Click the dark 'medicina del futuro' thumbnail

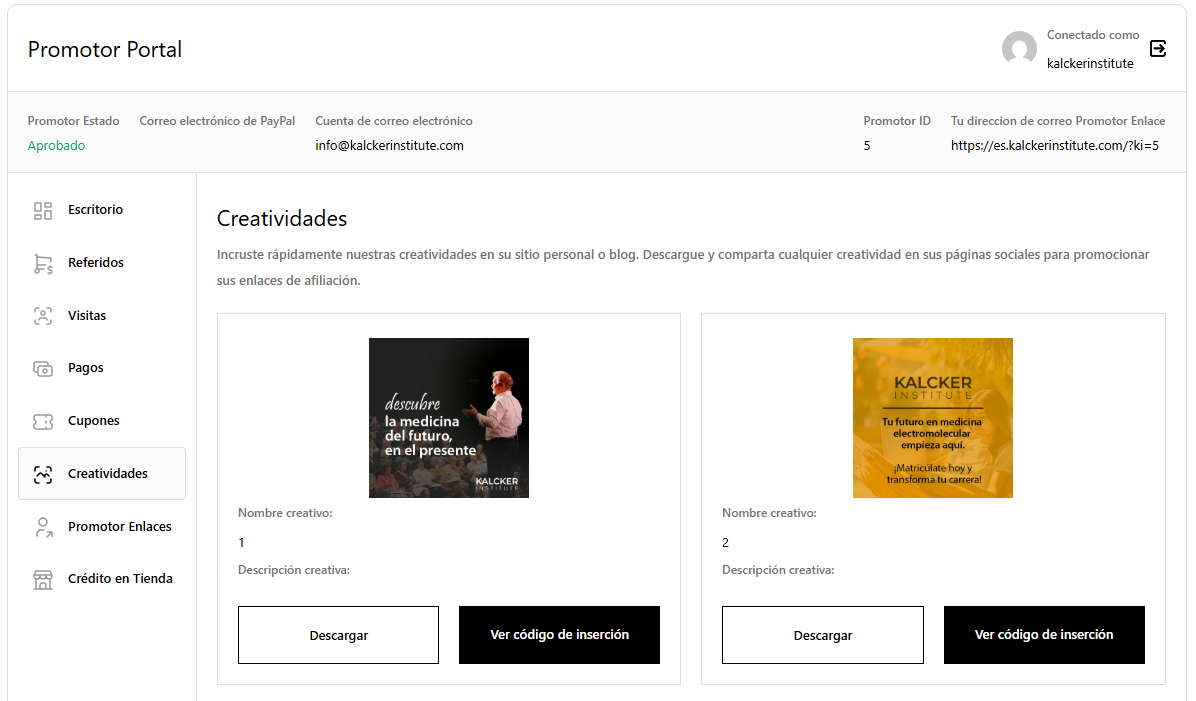point(449,418)
